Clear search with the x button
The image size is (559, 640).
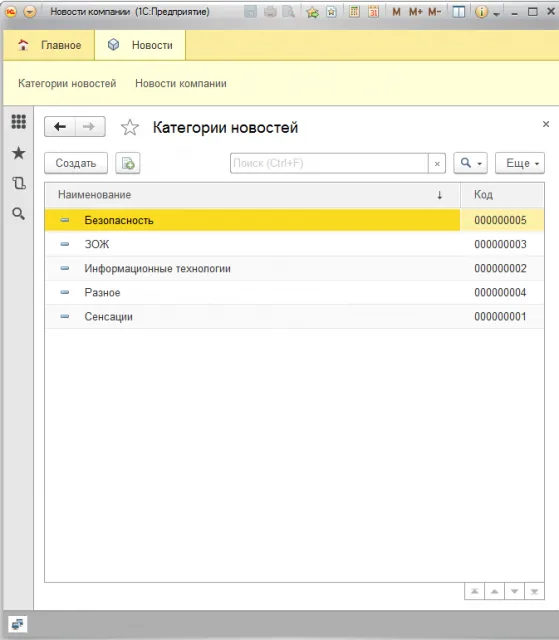tap(437, 164)
